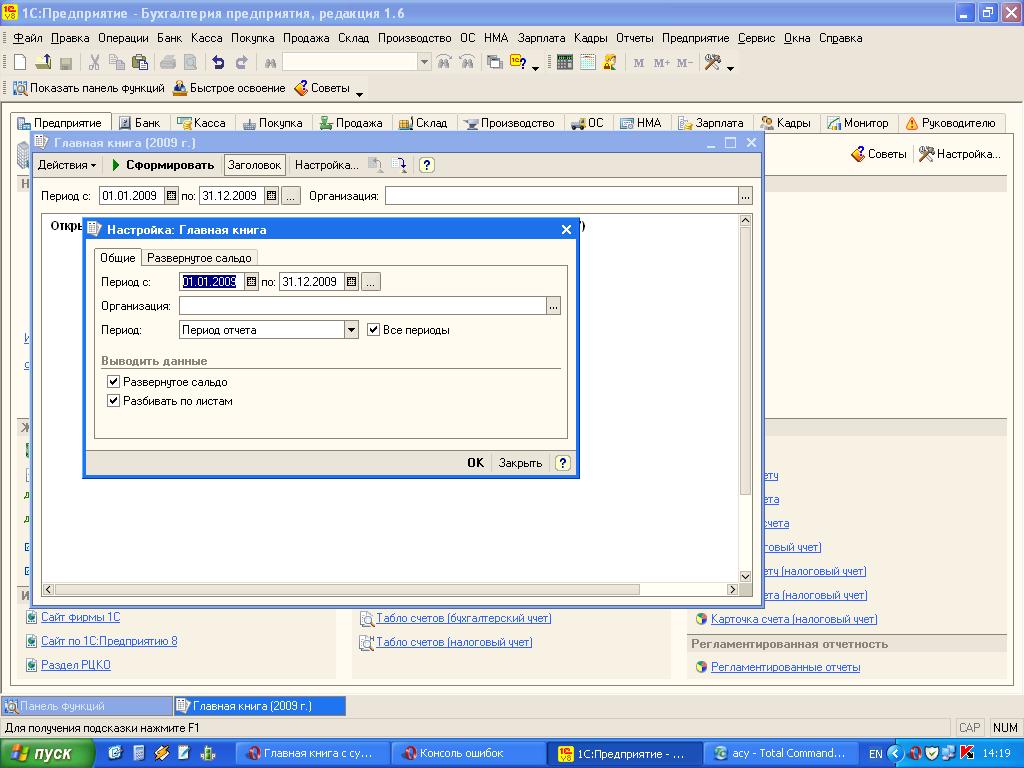Open the calendar icon in main toolbar
This screenshot has height=768, width=1024.
[x=588, y=63]
